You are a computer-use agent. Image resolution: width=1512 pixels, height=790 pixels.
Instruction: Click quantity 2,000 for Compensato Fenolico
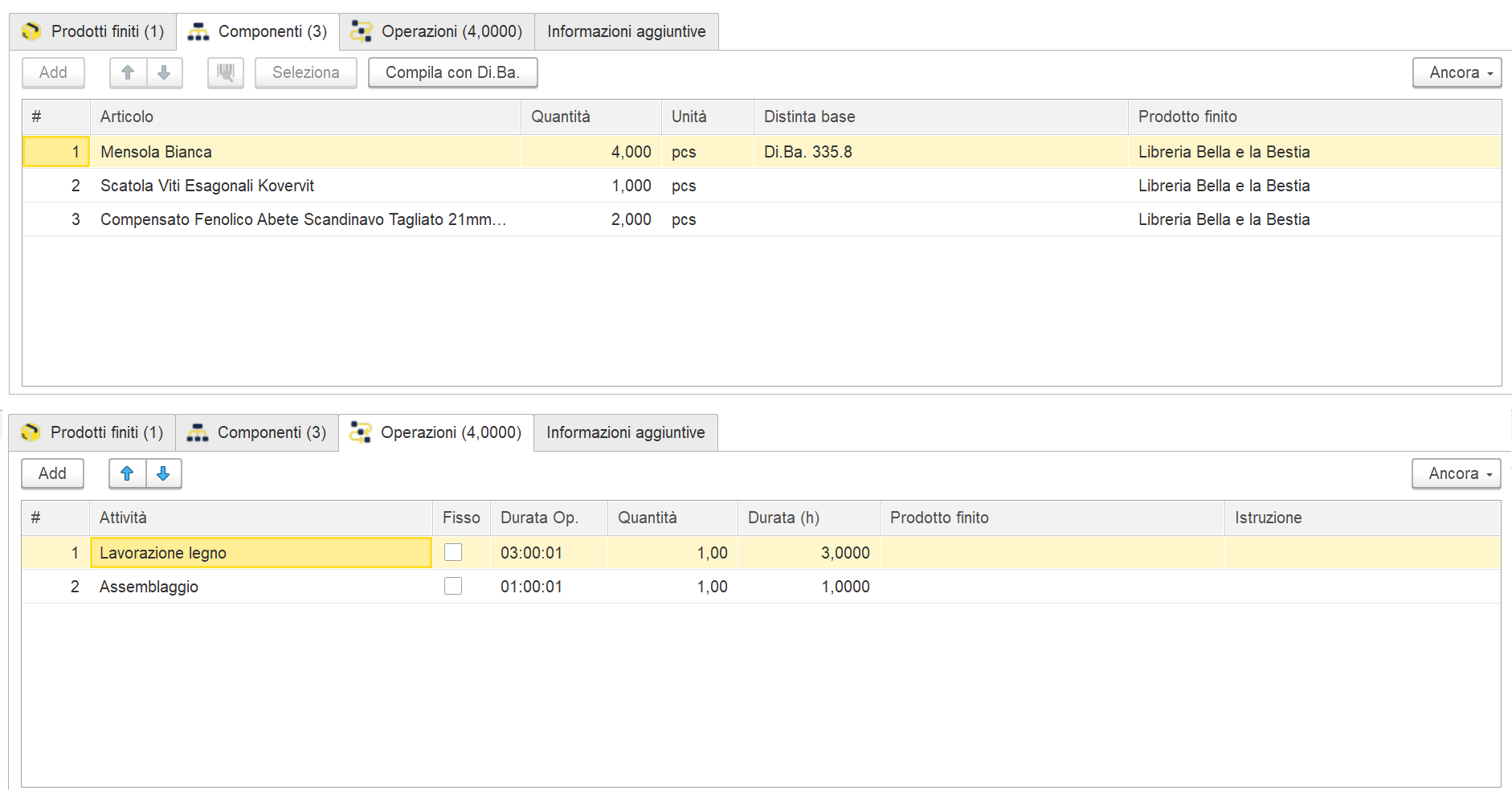coord(591,219)
